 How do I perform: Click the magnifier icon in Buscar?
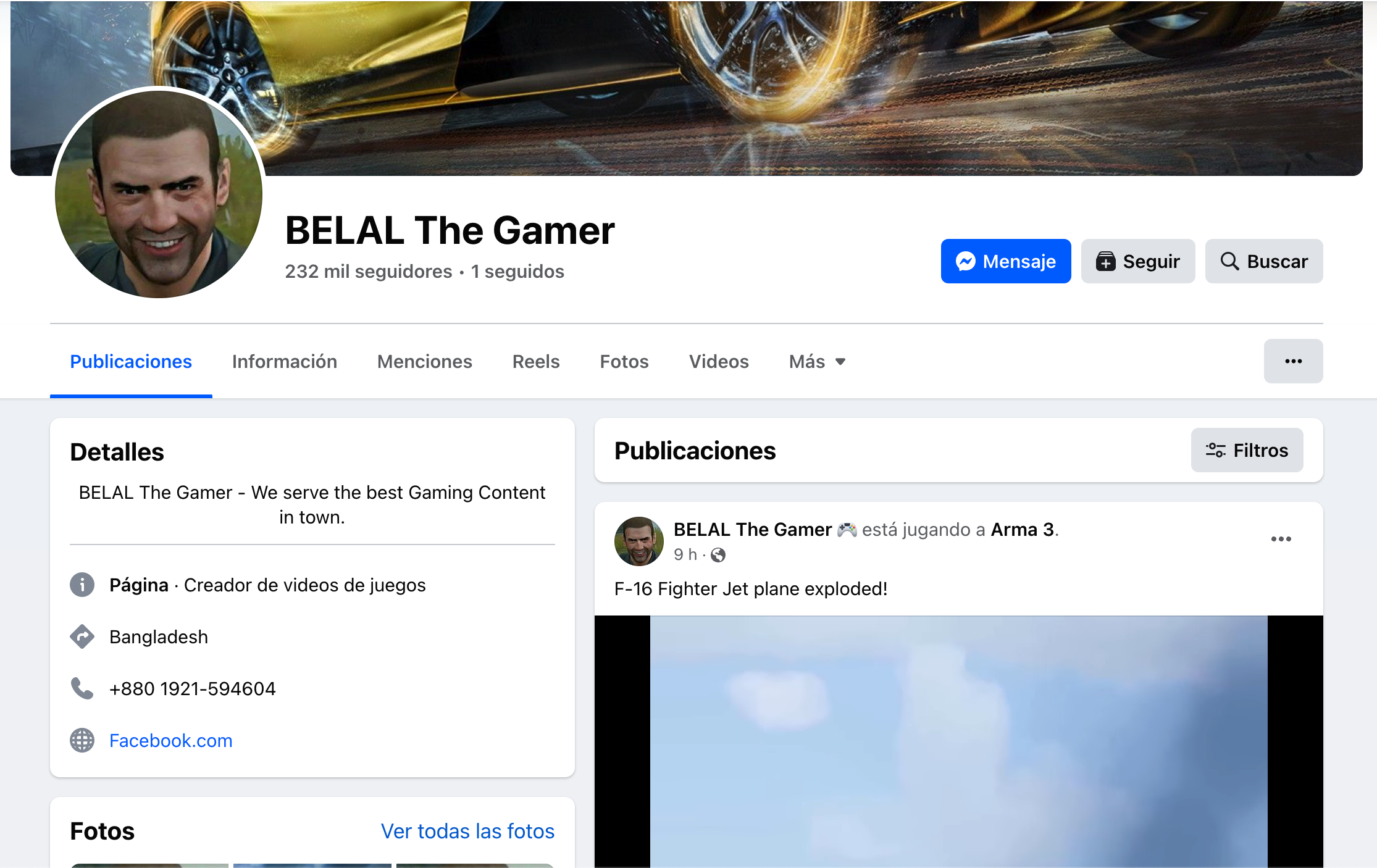(x=1229, y=261)
